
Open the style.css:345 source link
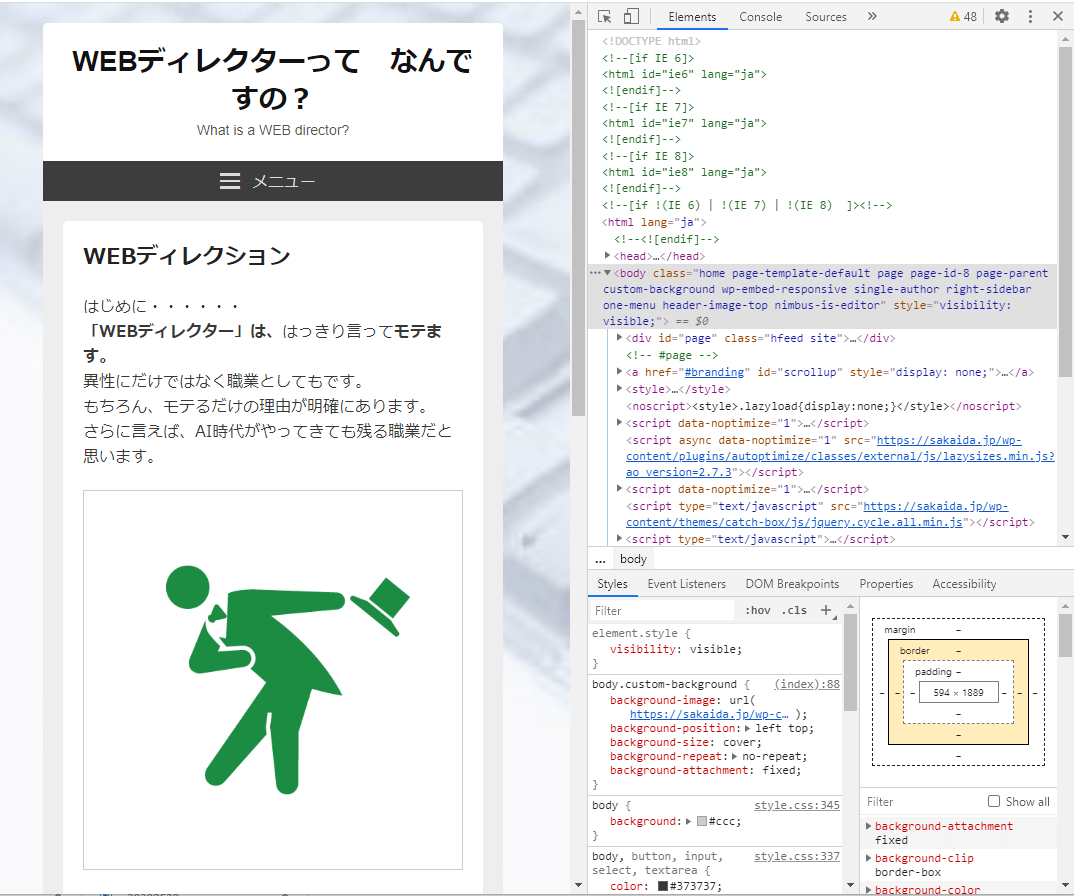pyautogui.click(x=797, y=805)
